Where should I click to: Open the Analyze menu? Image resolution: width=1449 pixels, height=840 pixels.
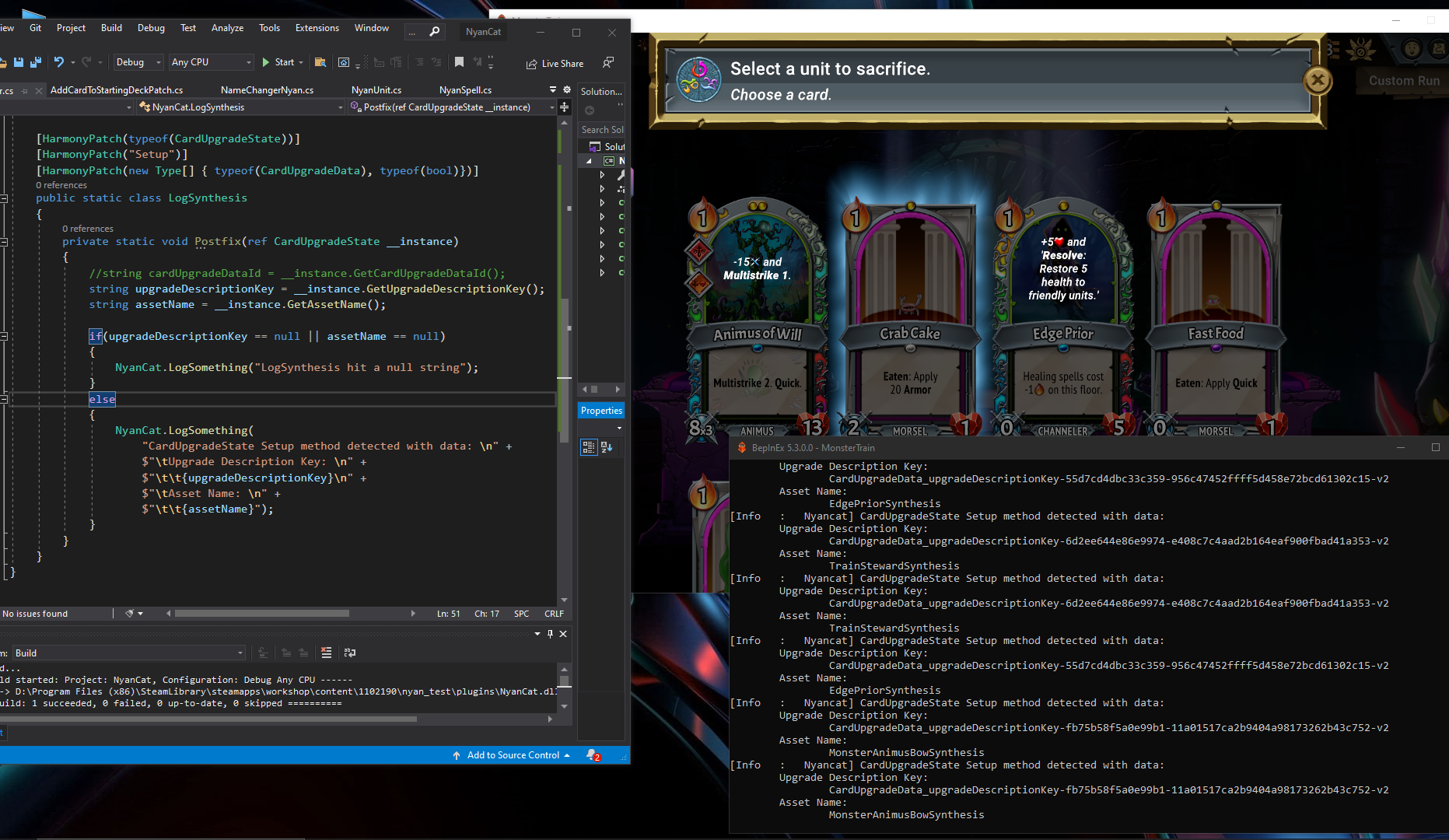click(227, 28)
